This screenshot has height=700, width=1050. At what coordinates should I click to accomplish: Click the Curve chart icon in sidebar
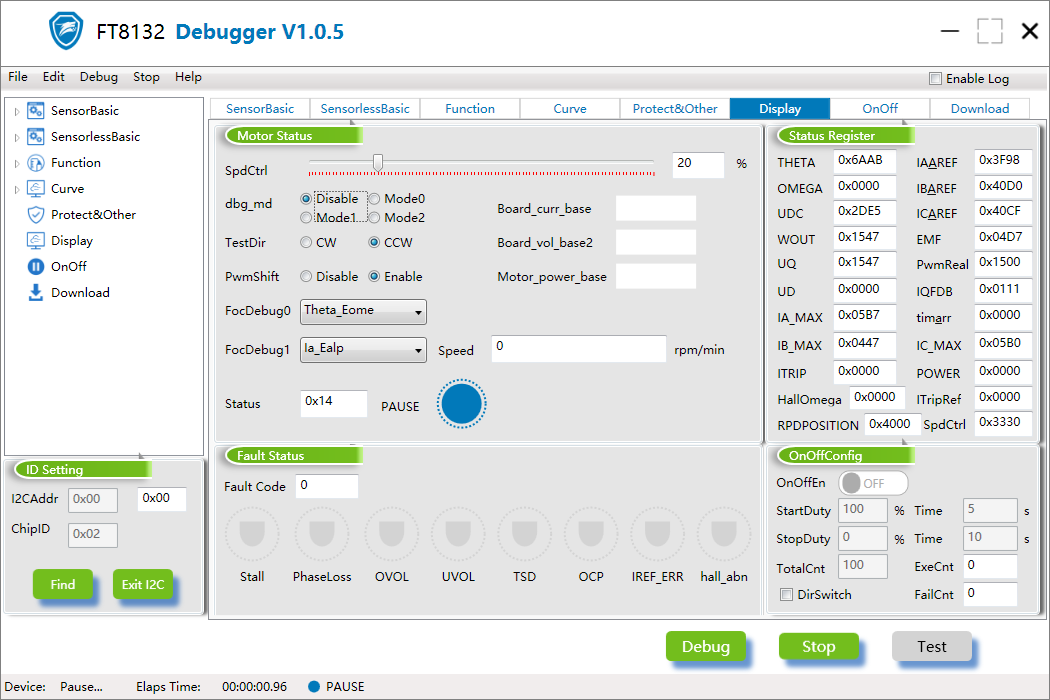(x=35, y=189)
